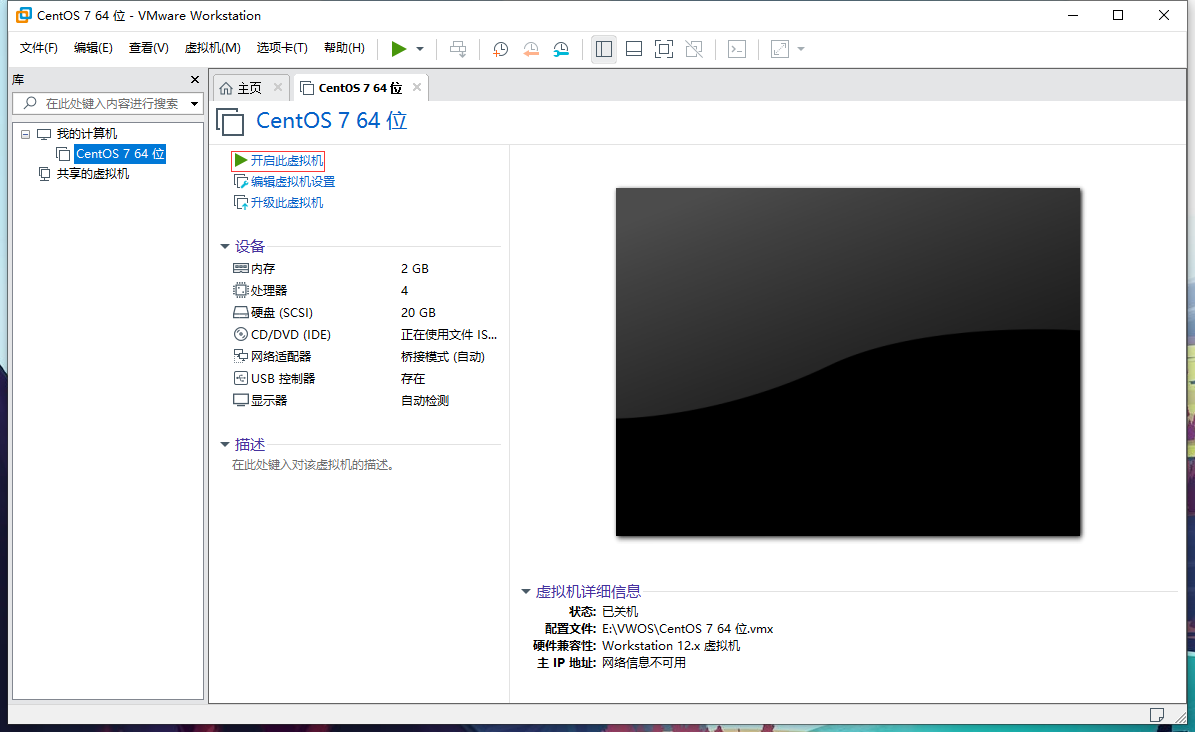
Task: Enter full screen mode icon
Action: pyautogui.click(x=664, y=49)
